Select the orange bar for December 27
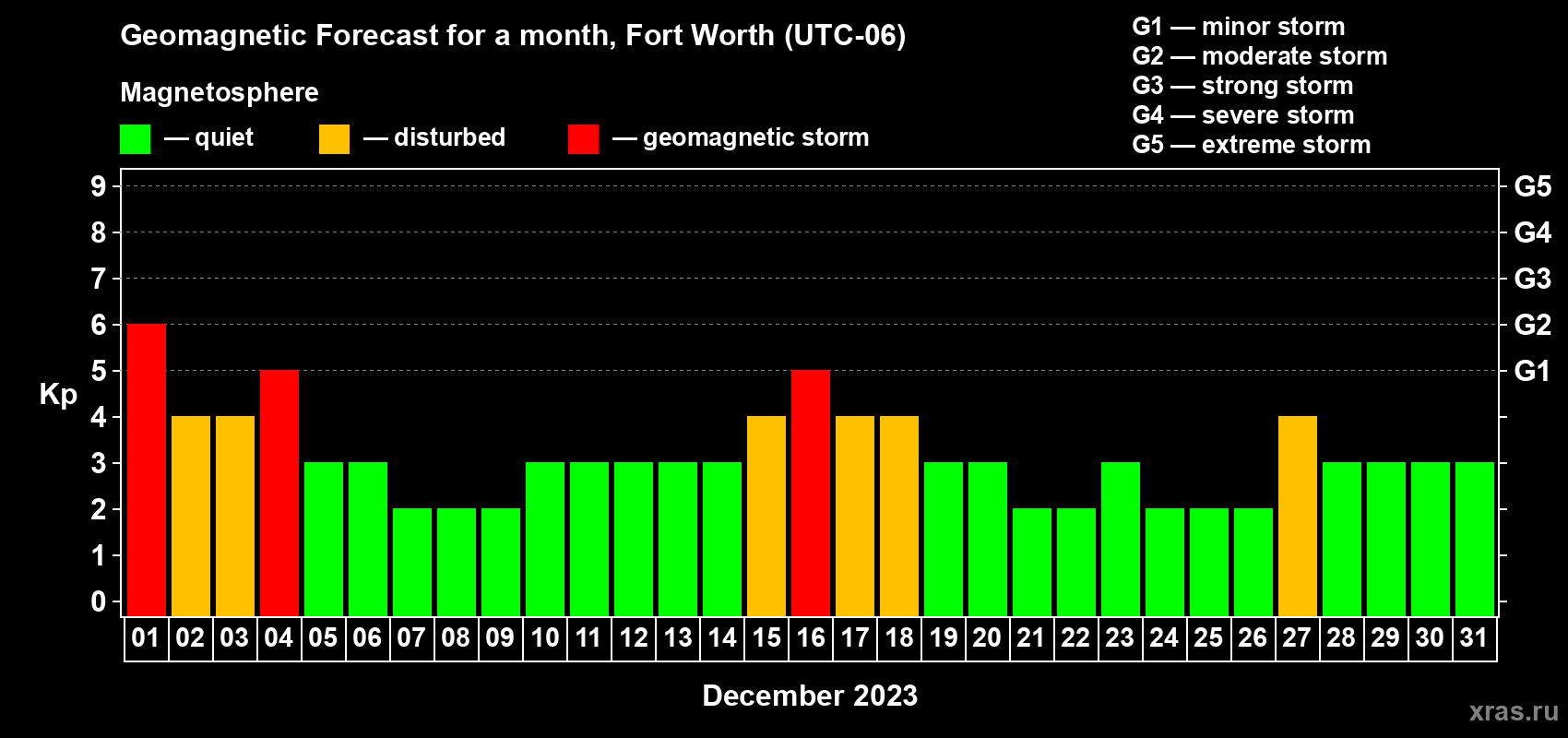1568x738 pixels. point(1298,516)
